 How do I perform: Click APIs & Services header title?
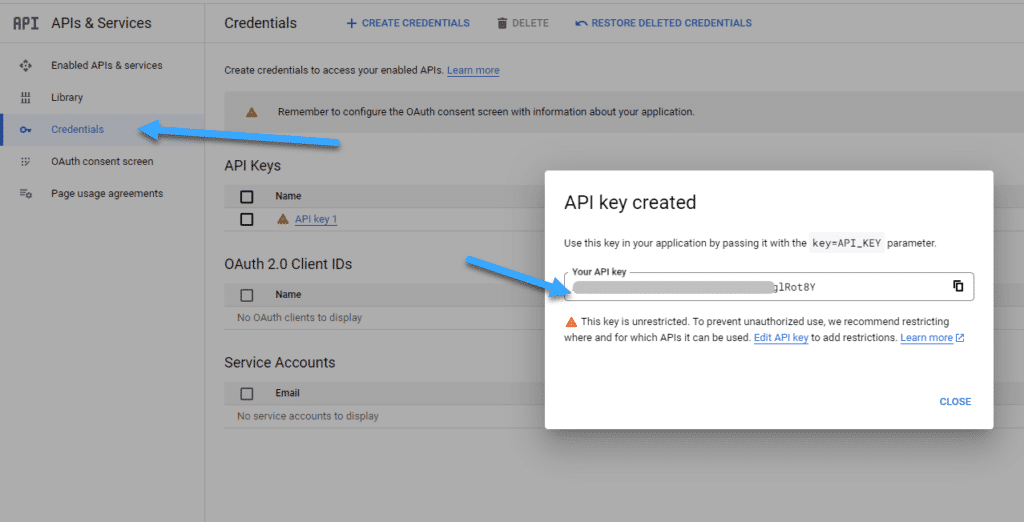tap(101, 23)
